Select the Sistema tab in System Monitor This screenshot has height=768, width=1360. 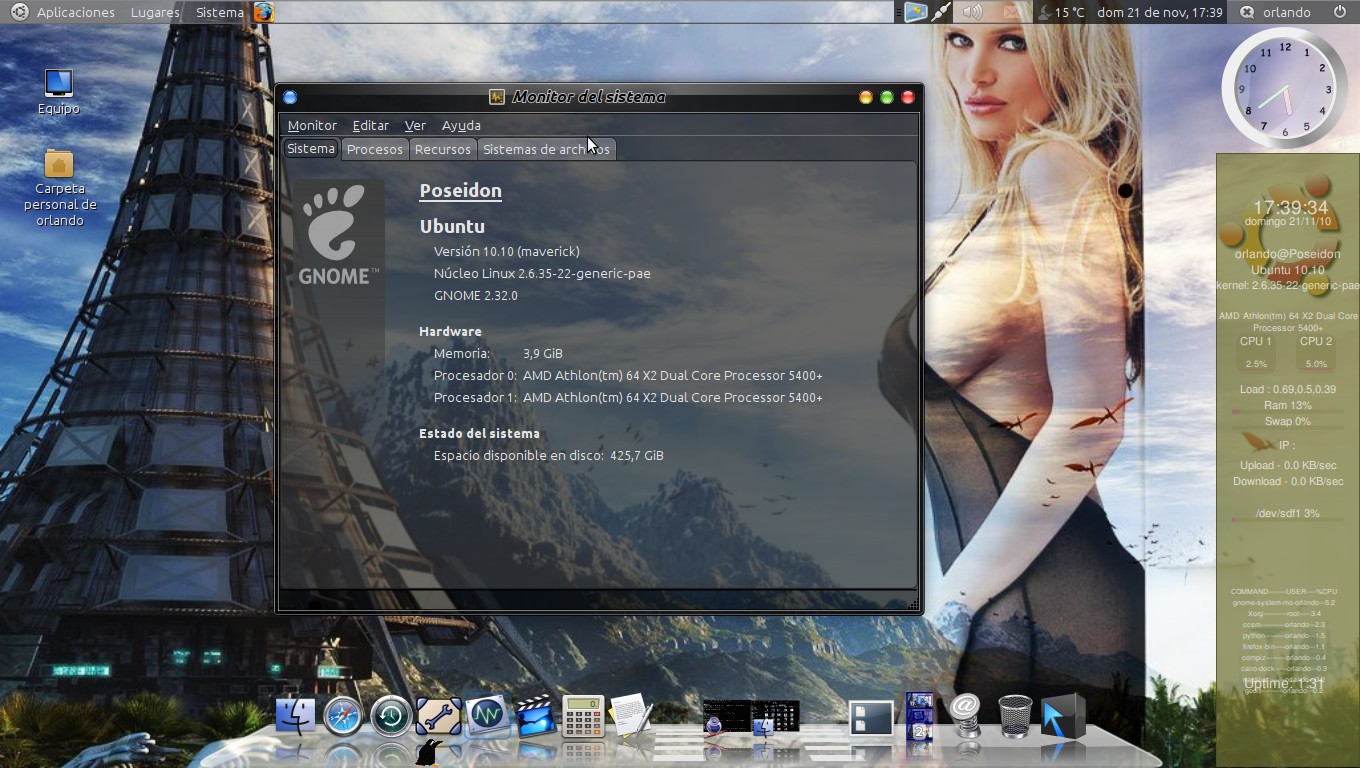pyautogui.click(x=311, y=148)
